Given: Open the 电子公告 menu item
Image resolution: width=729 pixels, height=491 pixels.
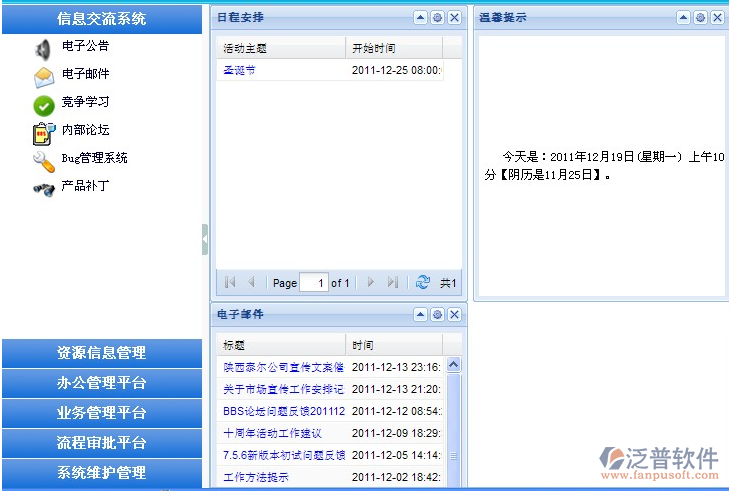Looking at the screenshot, I should pos(86,46).
